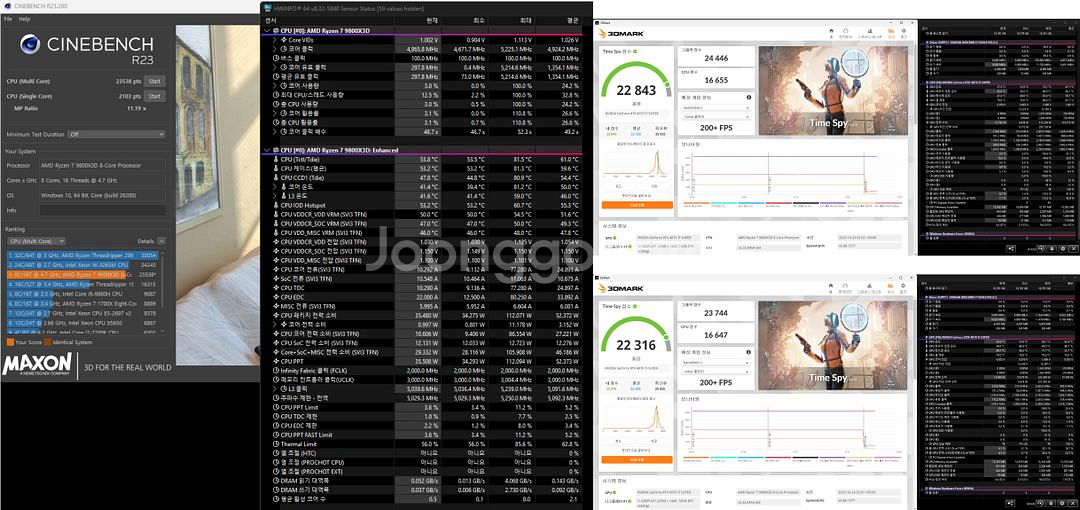
Task: Click the clock icon of 버스 클럭 row
Action: (x=276, y=58)
